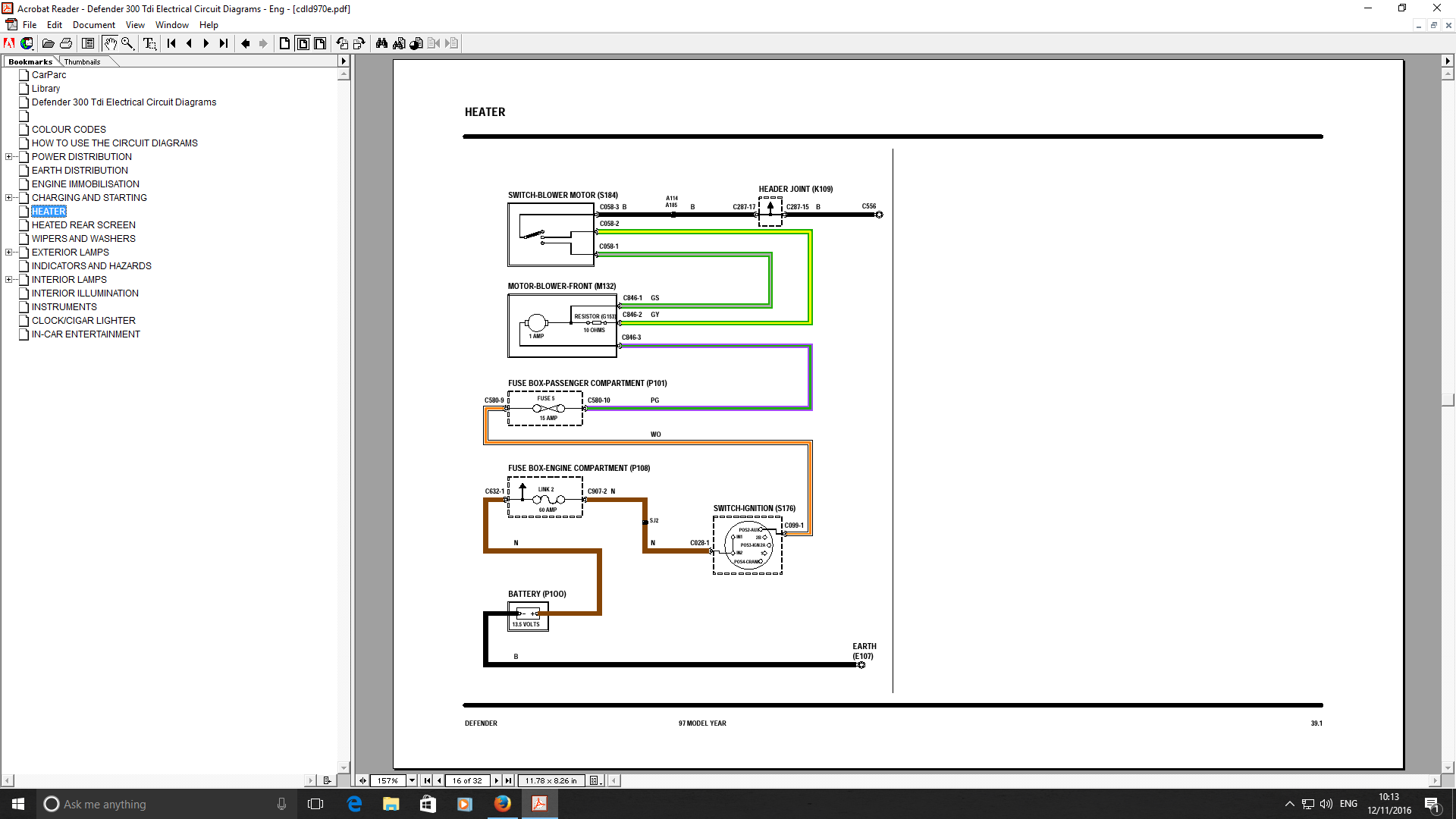Open EARTH DISTRIBUTION bookmark
The width and height of the screenshot is (1456, 819).
coord(80,171)
